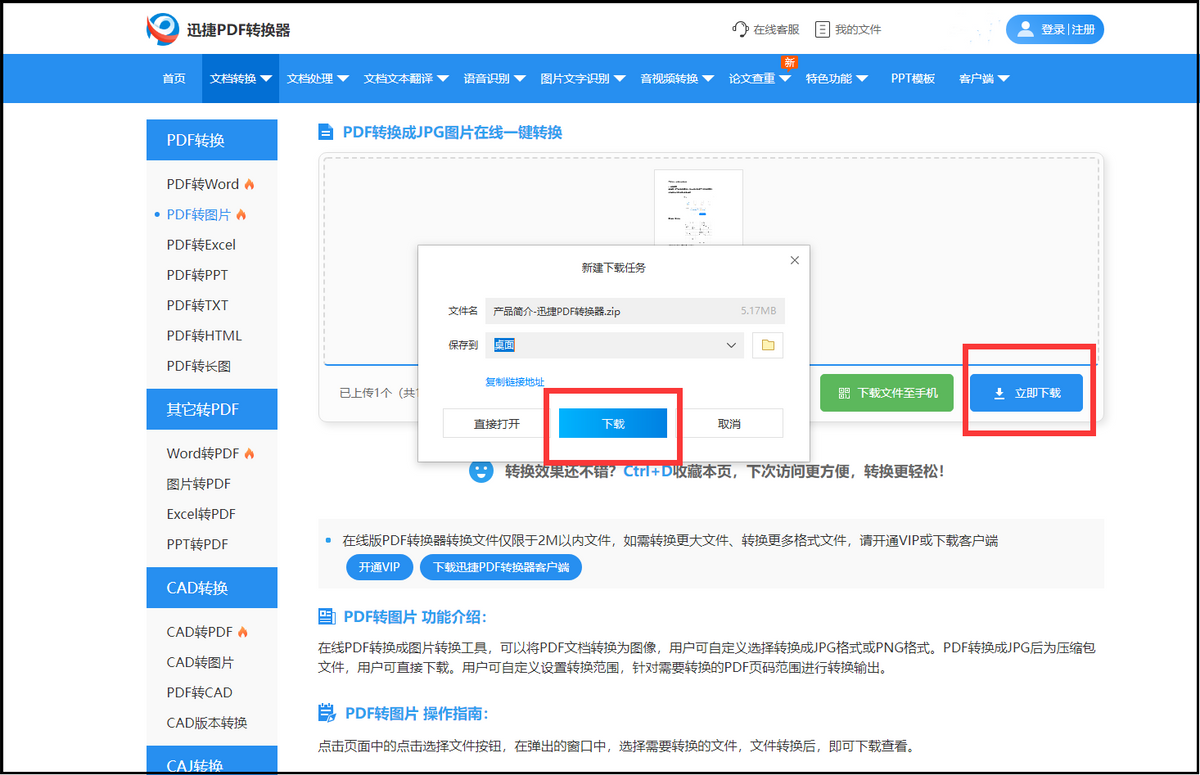
Task: Select CAD版本转换 in sidebar
Action: point(207,722)
